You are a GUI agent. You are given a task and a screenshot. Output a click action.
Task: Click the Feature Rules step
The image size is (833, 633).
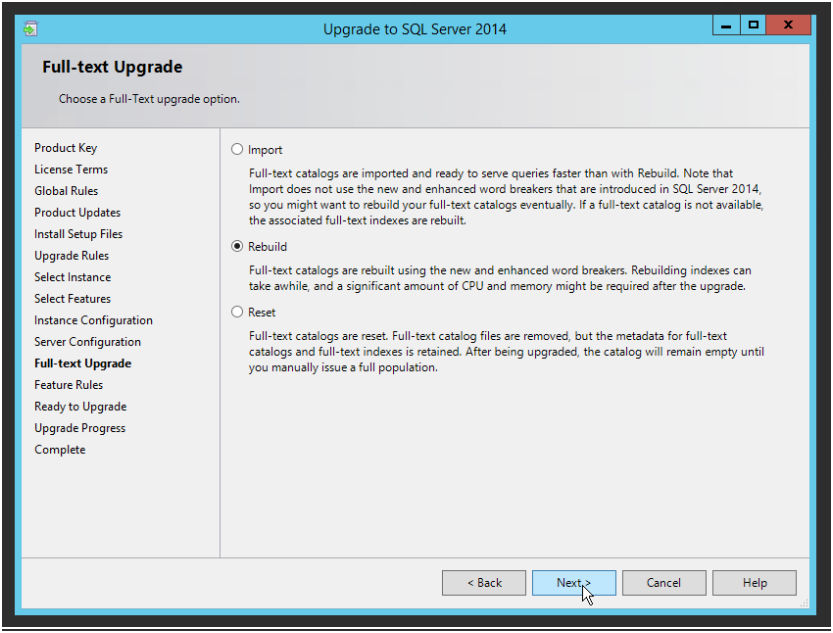click(x=69, y=385)
